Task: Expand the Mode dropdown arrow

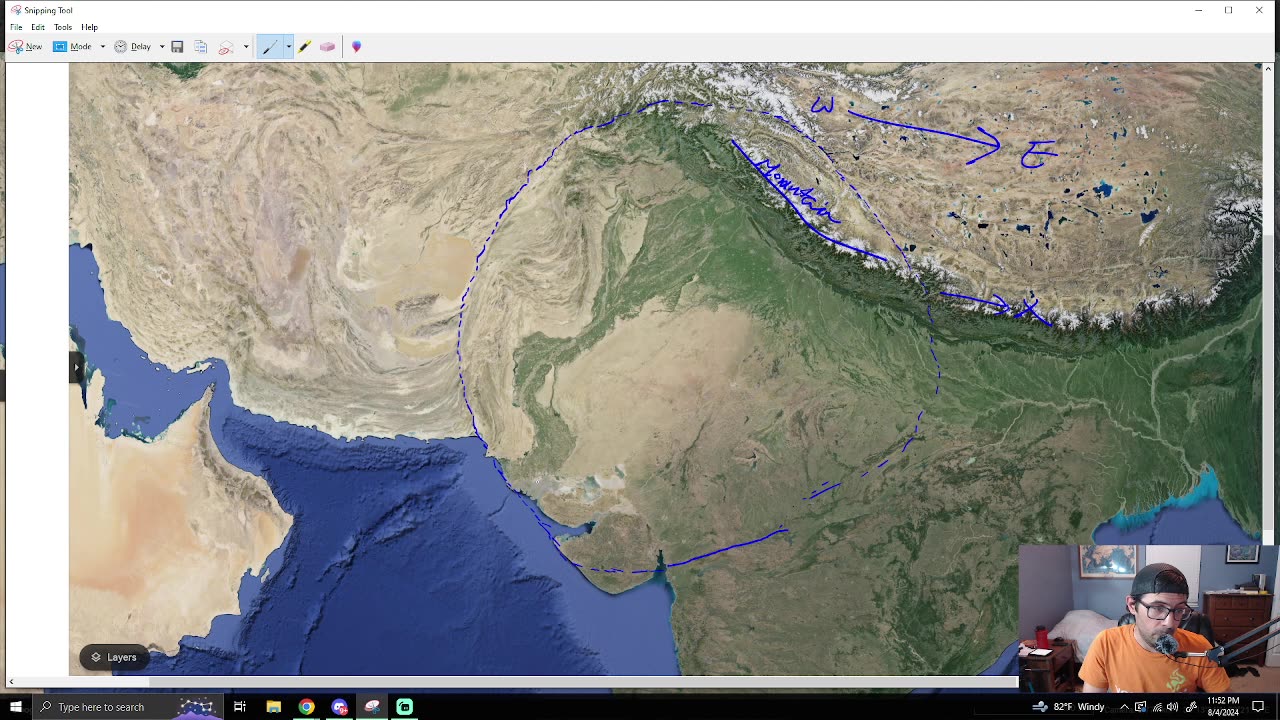Action: click(102, 47)
